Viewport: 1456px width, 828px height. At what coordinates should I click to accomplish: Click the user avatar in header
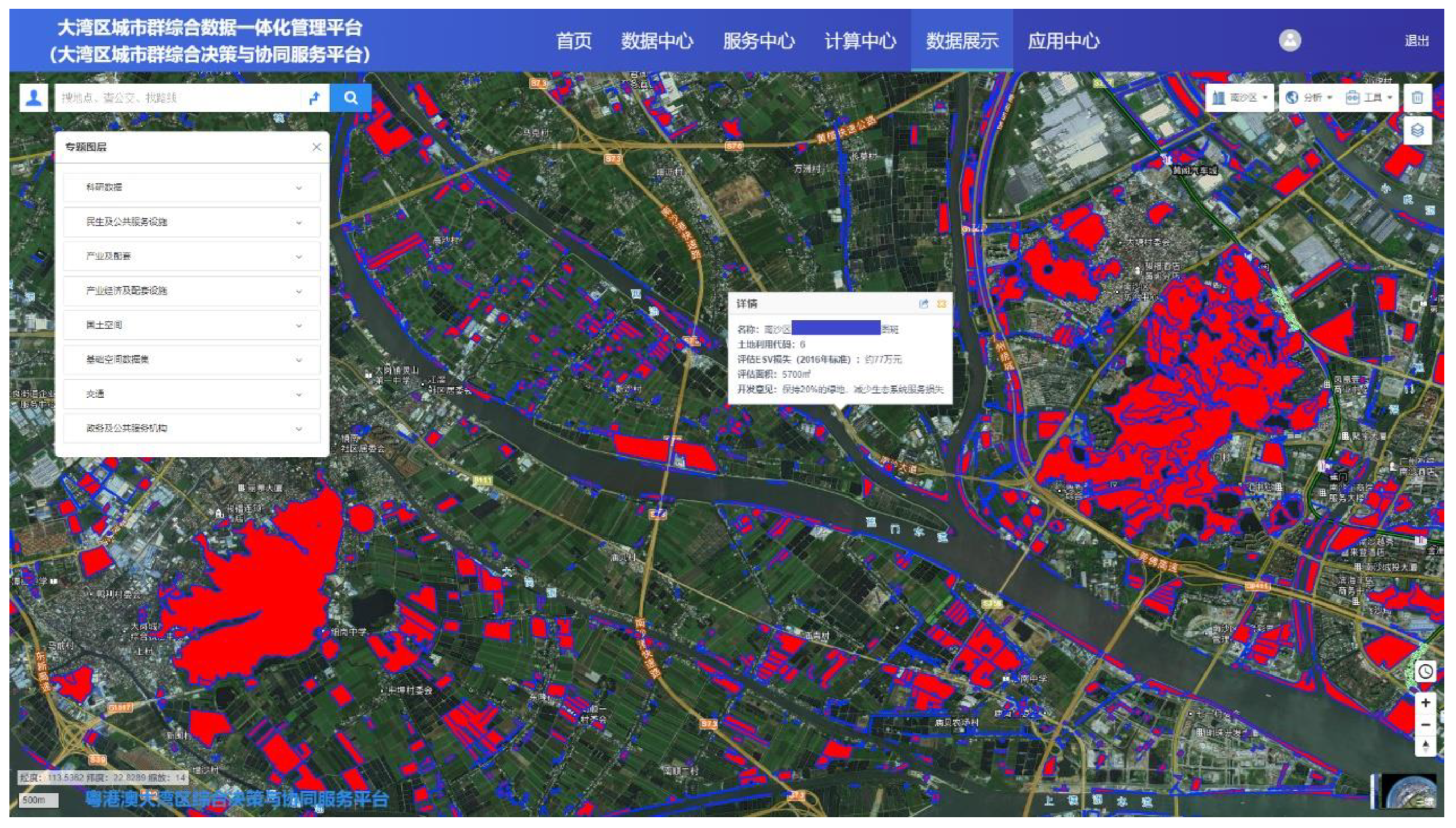click(x=1290, y=40)
